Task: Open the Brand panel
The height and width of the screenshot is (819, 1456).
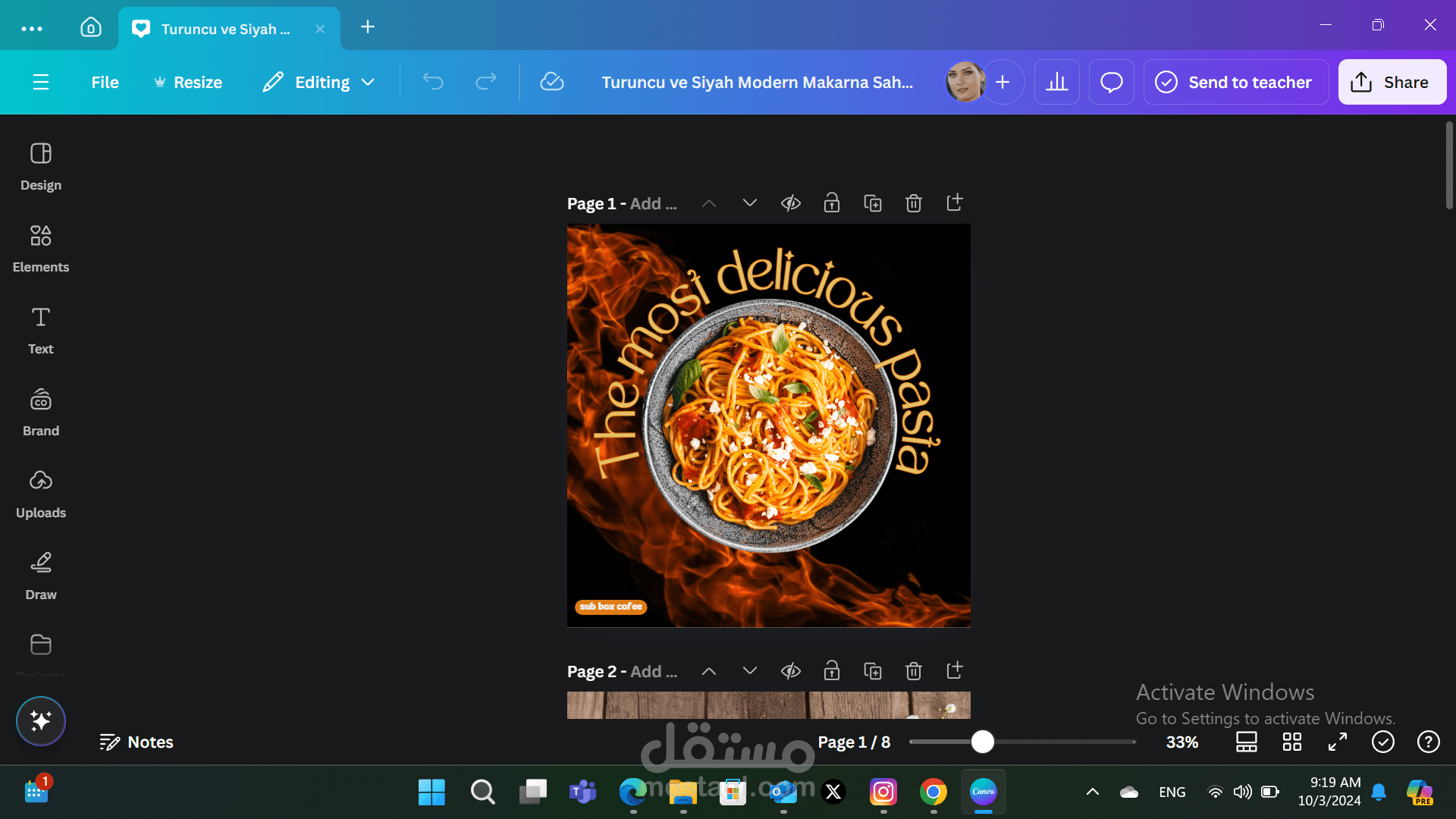Action: [x=41, y=412]
